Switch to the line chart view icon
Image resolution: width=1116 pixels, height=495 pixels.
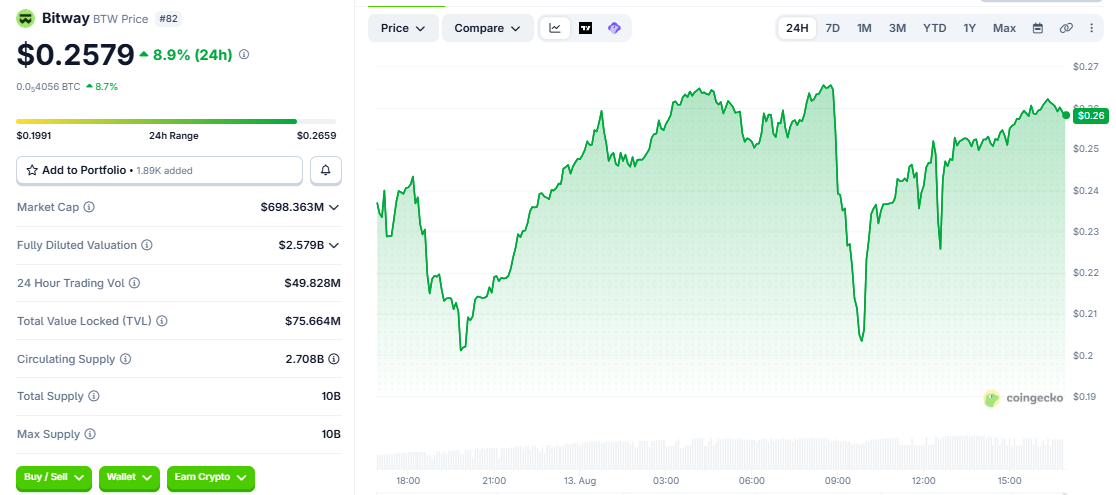[x=555, y=28]
